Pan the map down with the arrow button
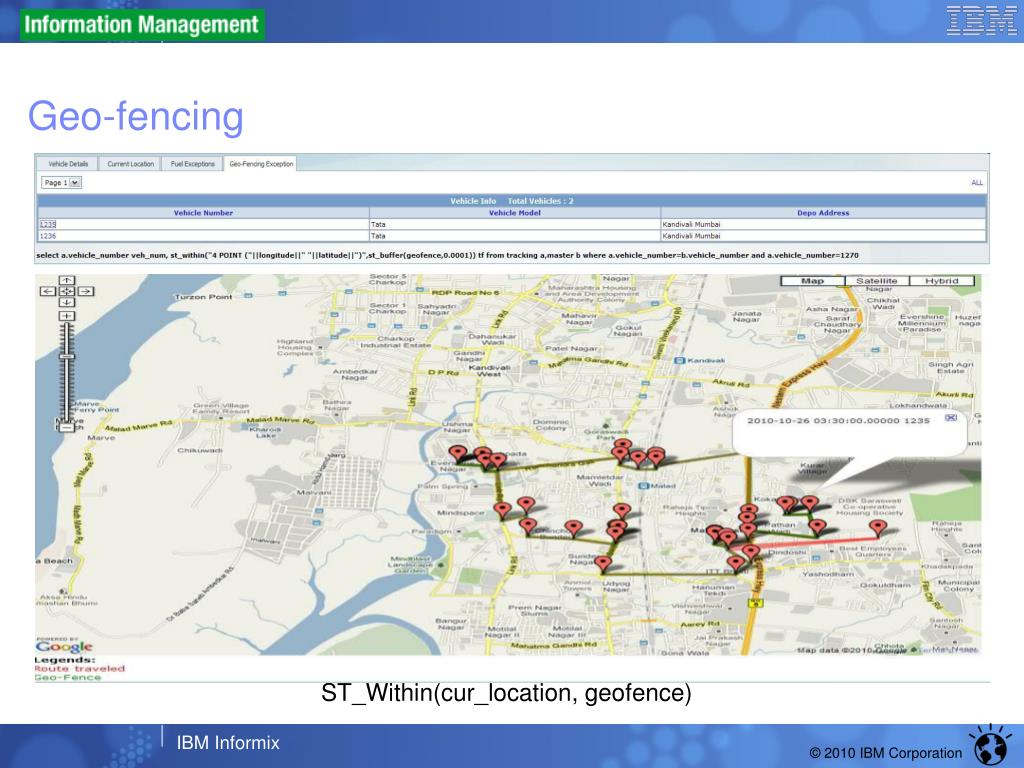Screen dimensions: 1024x768 click(67, 302)
